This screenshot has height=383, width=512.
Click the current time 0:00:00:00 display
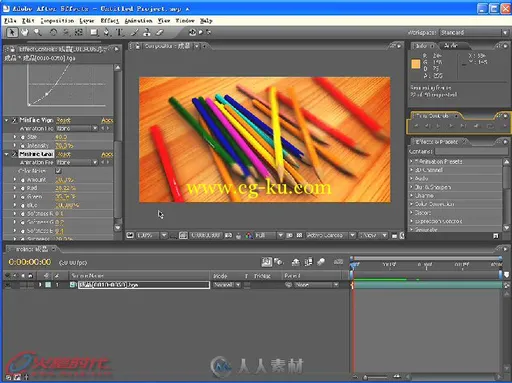click(x=30, y=262)
